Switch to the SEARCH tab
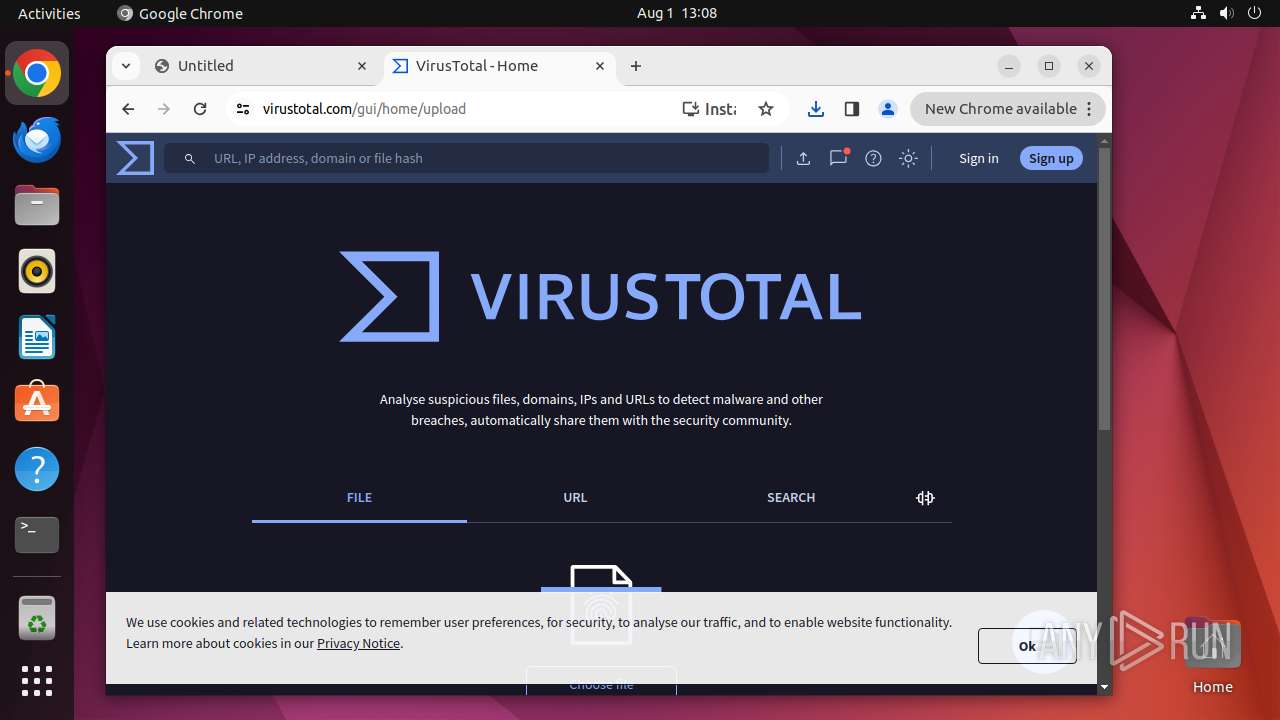 point(791,497)
